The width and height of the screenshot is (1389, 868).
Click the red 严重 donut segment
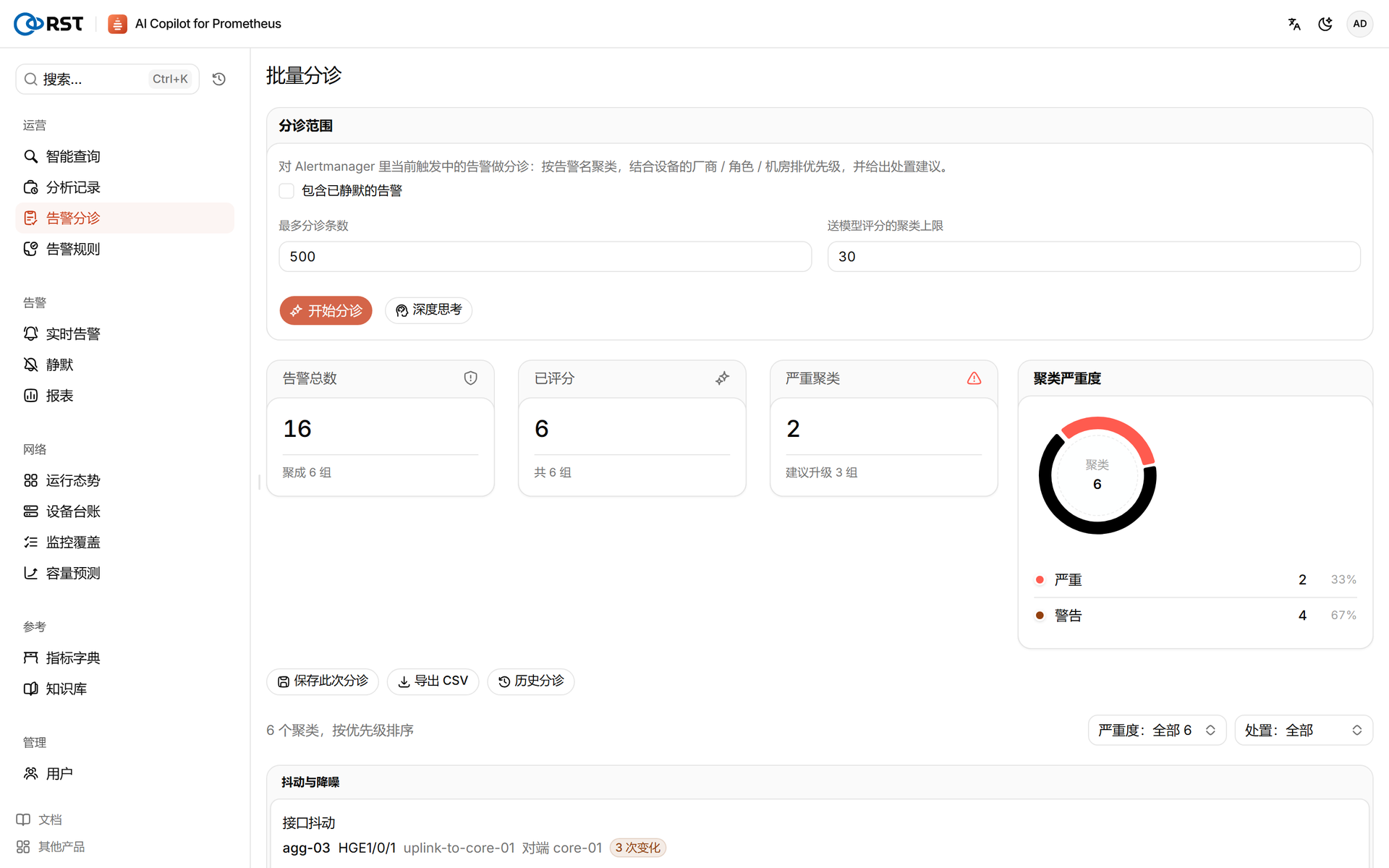click(1118, 429)
